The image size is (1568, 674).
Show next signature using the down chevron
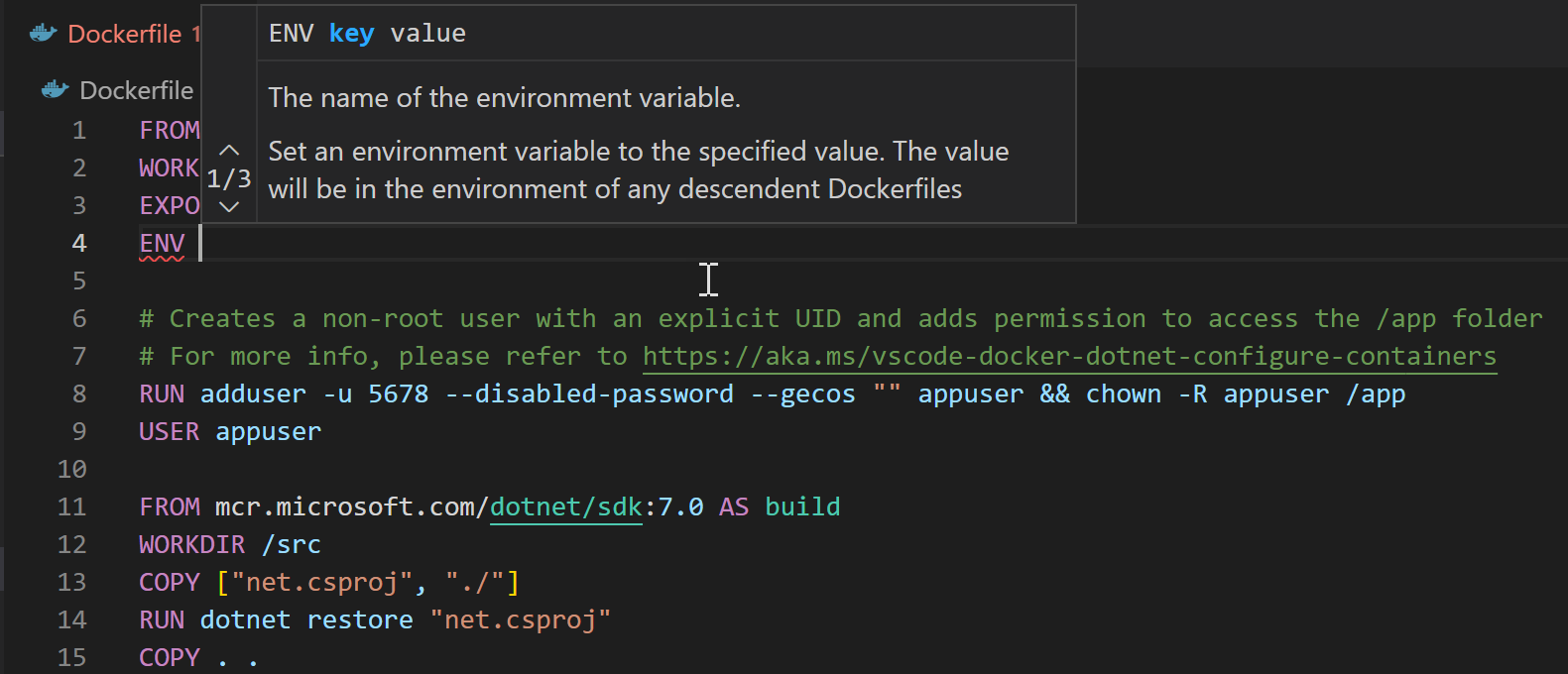[x=229, y=207]
